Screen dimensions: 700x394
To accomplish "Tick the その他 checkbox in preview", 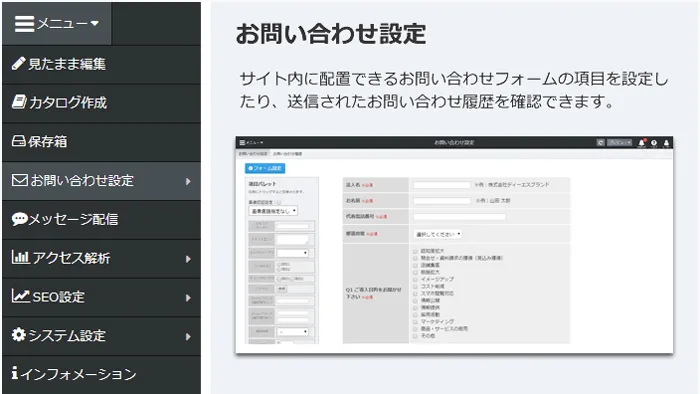I will (415, 336).
